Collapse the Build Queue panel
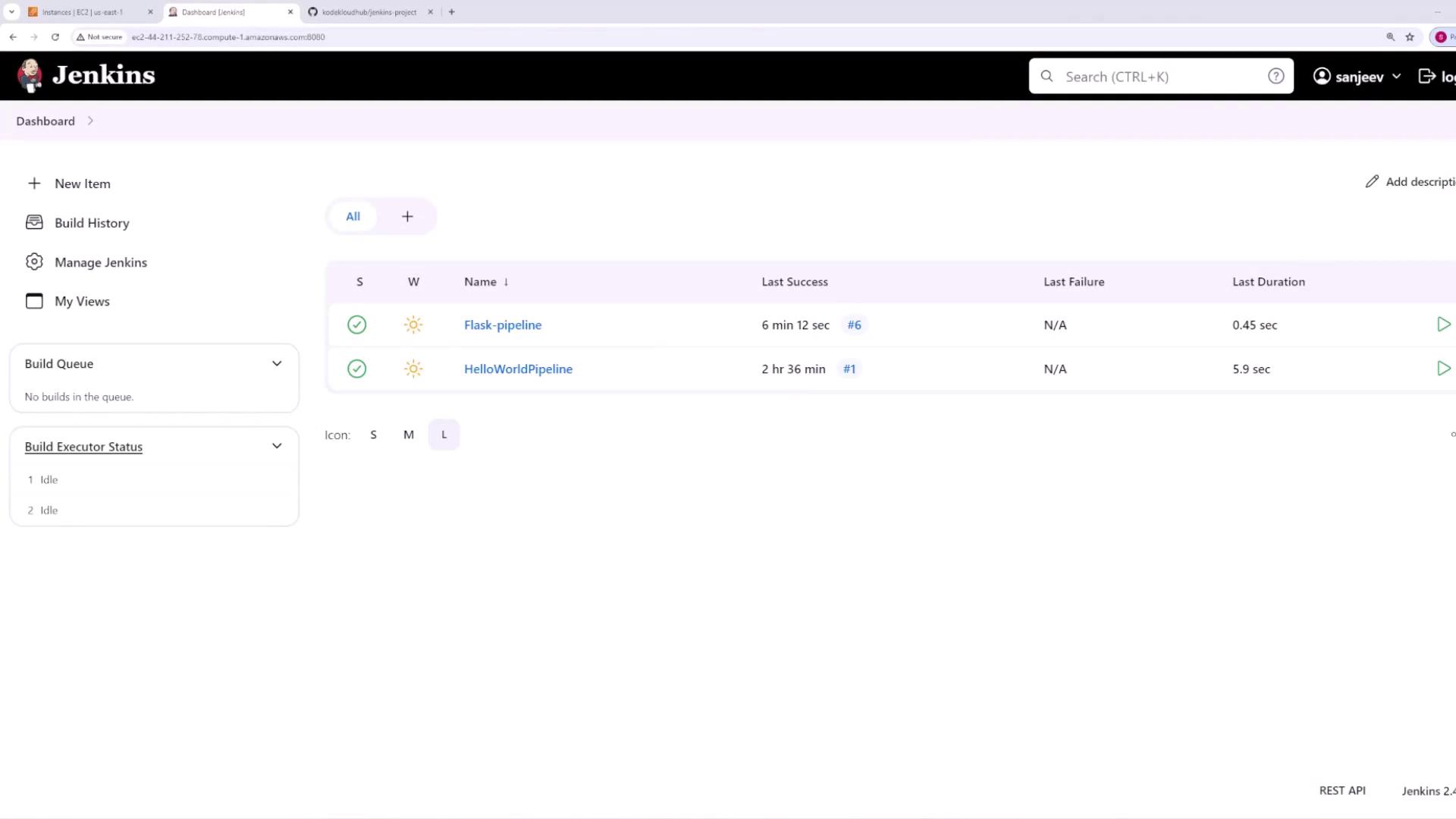 click(x=277, y=364)
